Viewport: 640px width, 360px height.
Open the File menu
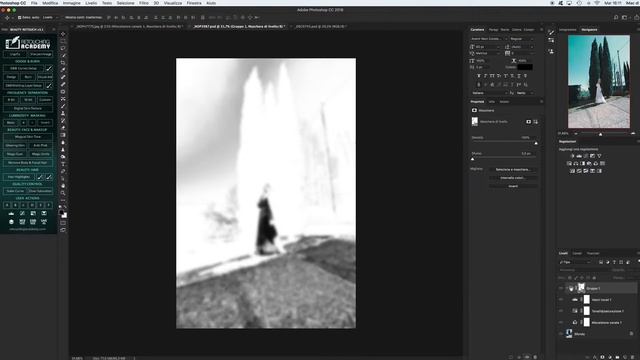(34, 3)
